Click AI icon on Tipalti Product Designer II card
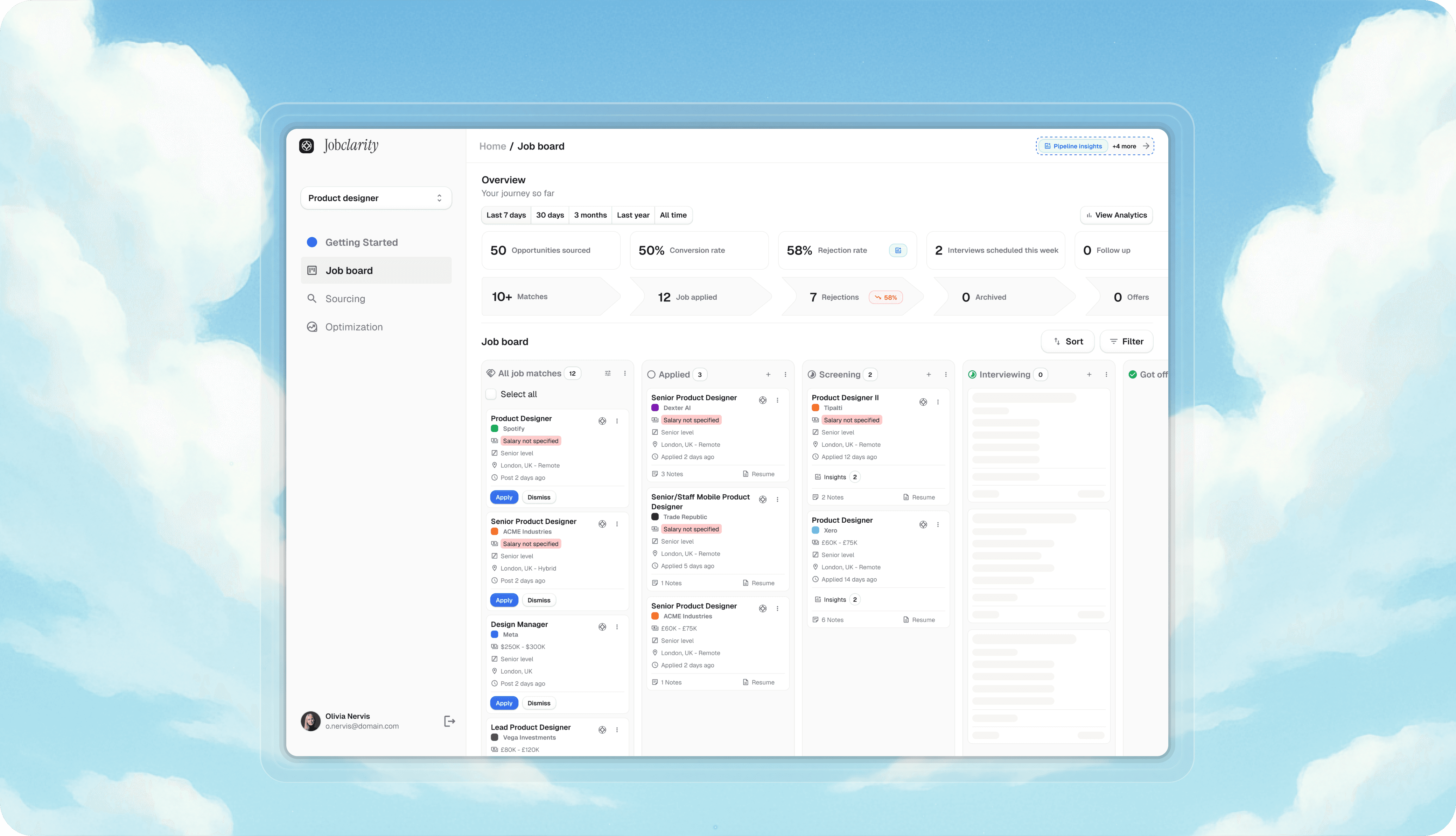This screenshot has width=1456, height=836. pos(923,402)
